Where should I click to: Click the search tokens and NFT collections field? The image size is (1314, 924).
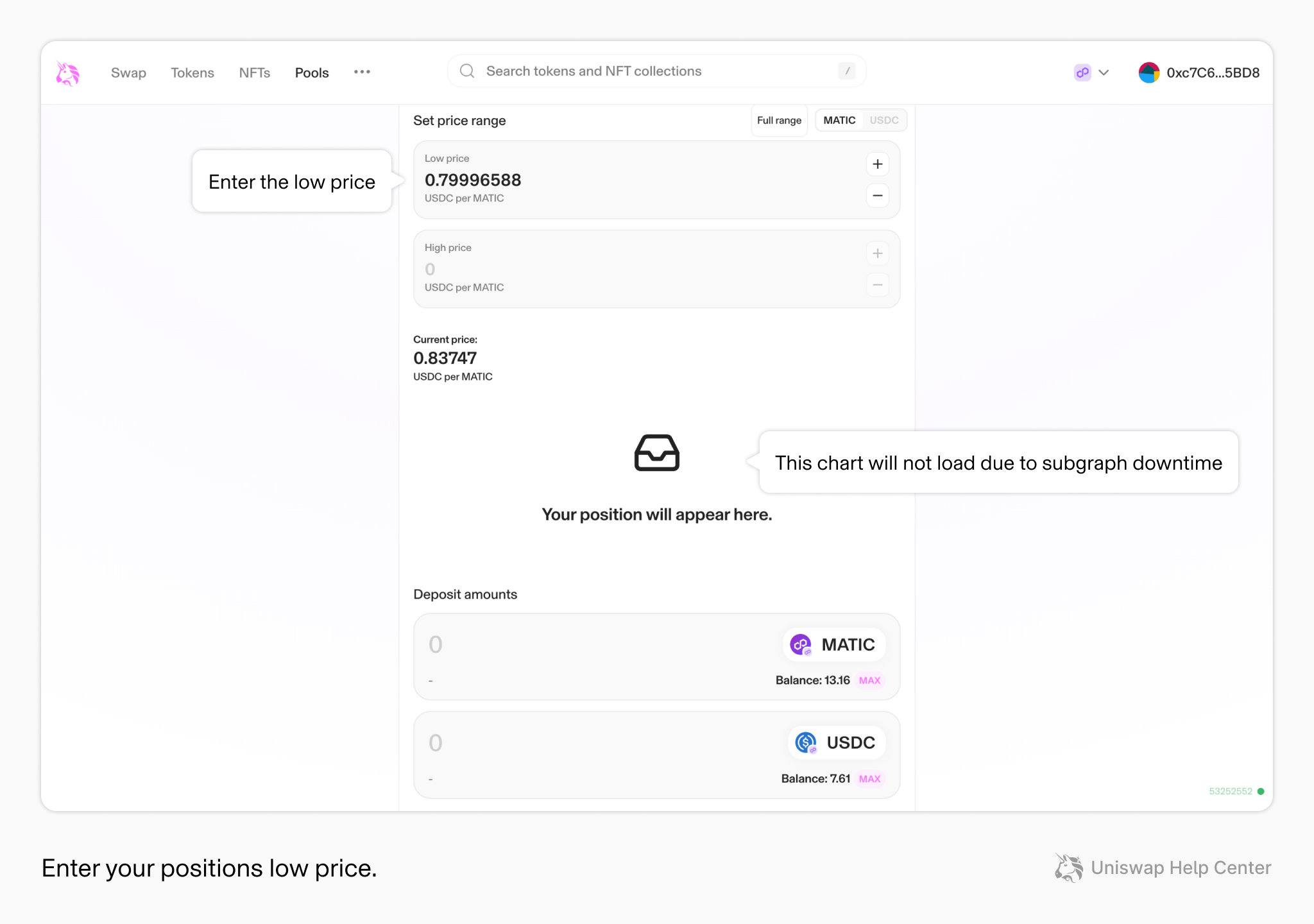(657, 71)
